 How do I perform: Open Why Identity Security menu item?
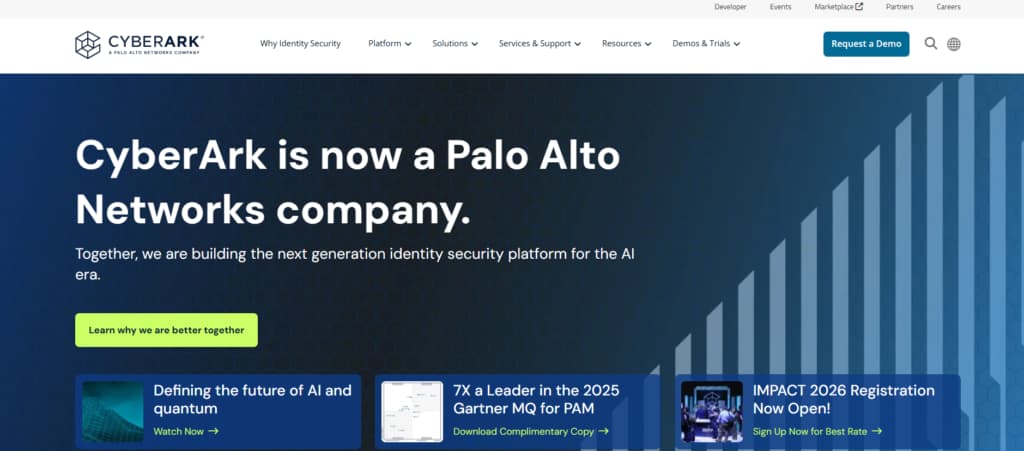[300, 44]
